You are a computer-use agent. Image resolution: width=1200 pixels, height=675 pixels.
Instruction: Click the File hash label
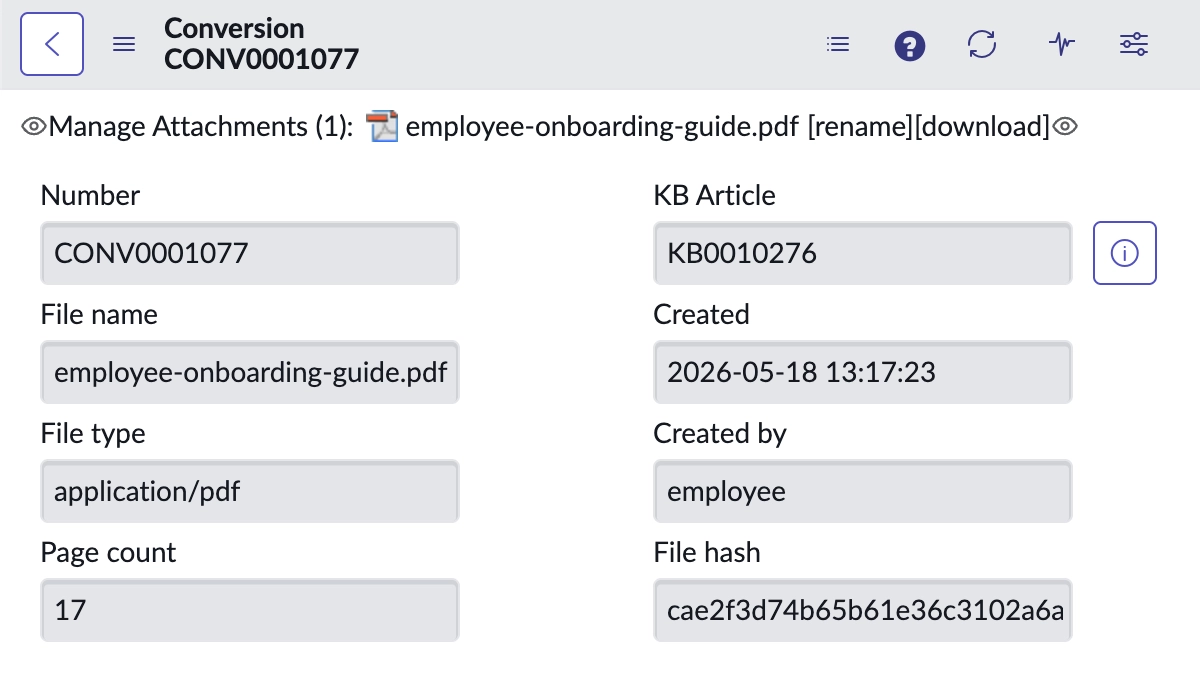click(x=707, y=553)
